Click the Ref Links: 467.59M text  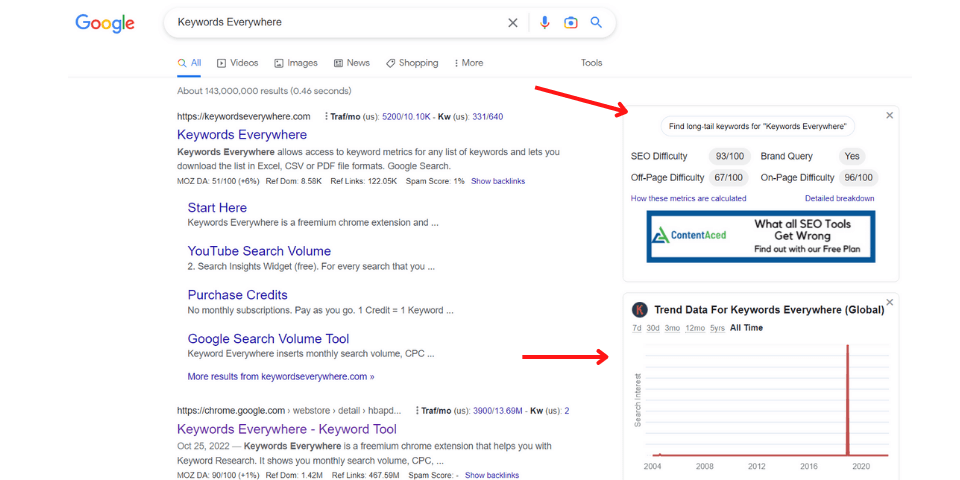pyautogui.click(x=365, y=475)
